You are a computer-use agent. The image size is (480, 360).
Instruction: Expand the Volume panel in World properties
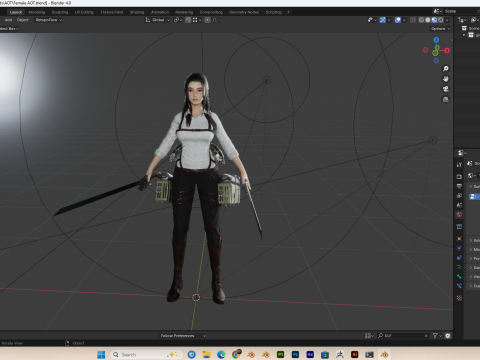pos(474,240)
